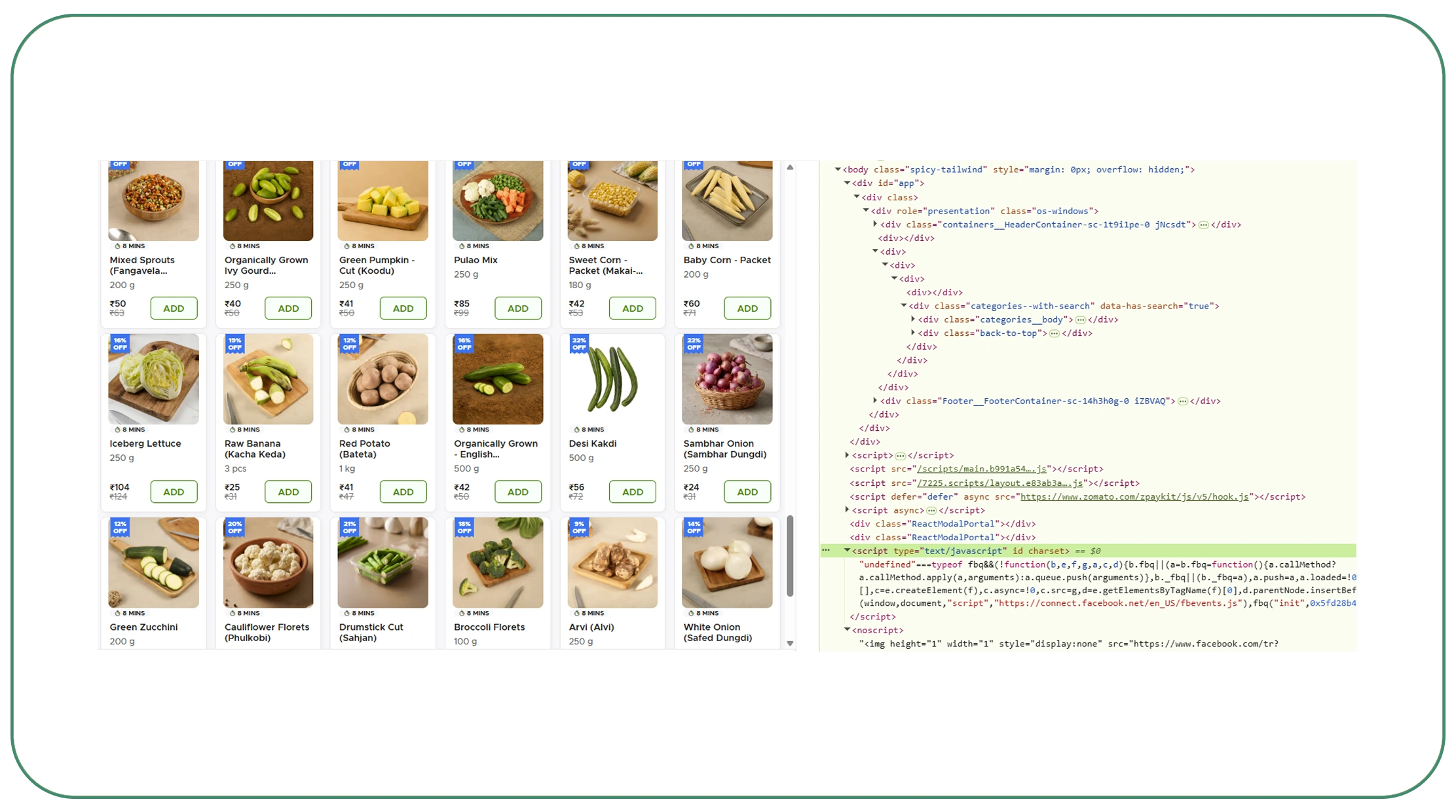Image resolution: width=1456 pixels, height=812 pixels.
Task: Add Sambhar Onion to cart
Action: click(747, 492)
